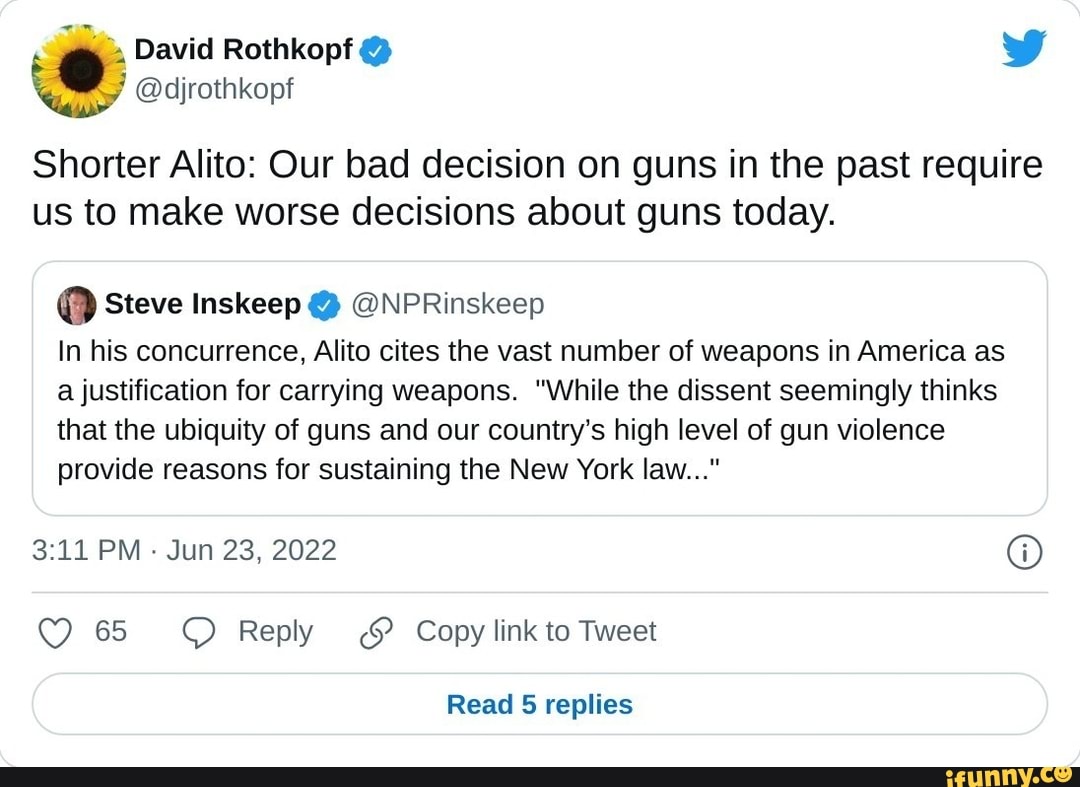
Task: Click the copy link chain icon
Action: [377, 632]
